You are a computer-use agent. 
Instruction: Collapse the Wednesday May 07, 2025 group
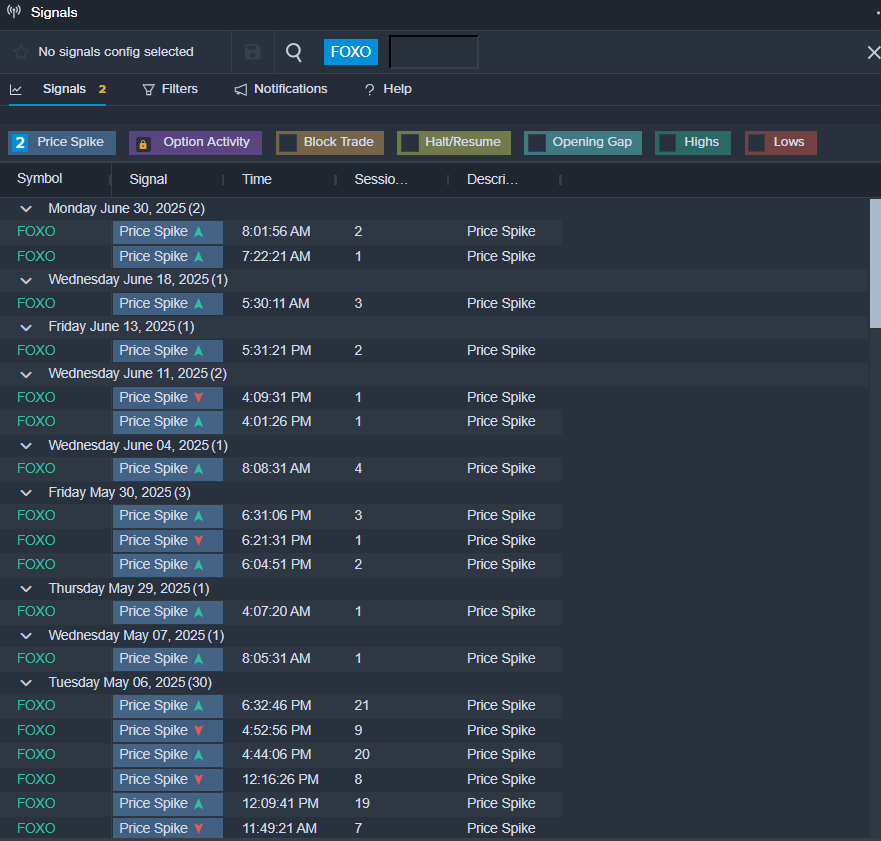tap(26, 637)
